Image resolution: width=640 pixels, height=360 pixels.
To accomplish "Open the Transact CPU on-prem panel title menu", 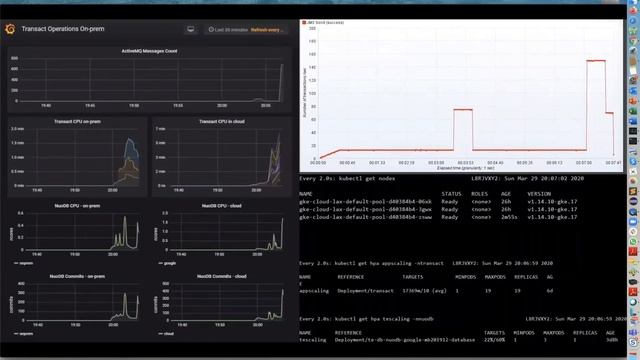I will coord(78,122).
